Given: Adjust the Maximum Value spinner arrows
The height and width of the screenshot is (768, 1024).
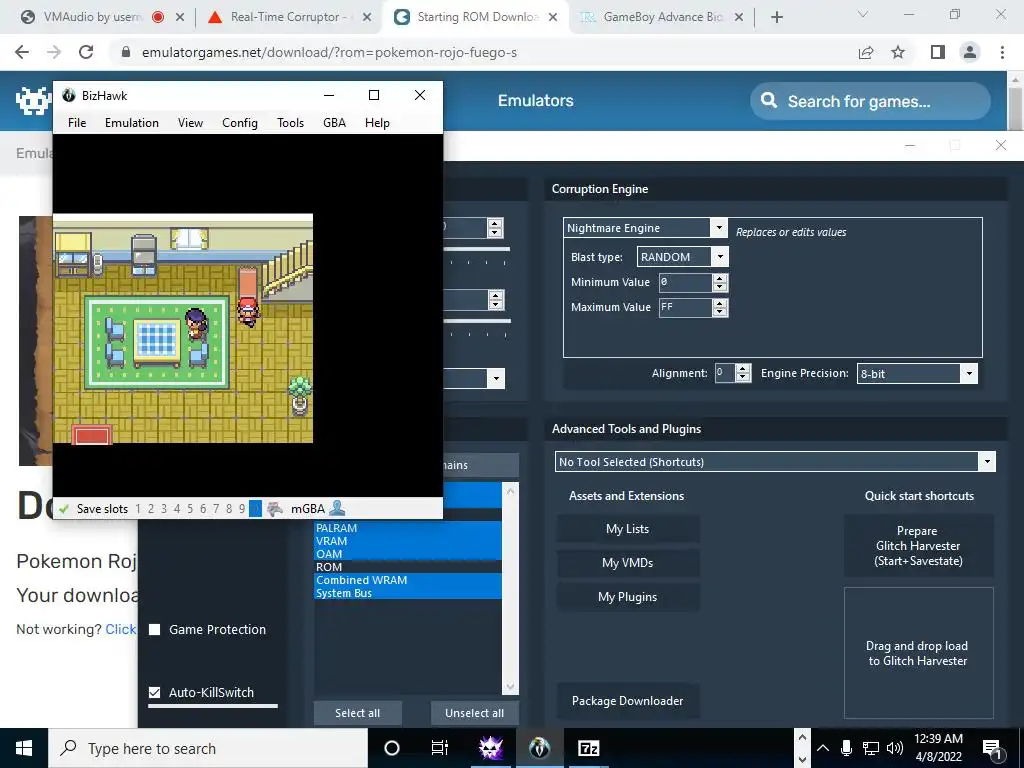Looking at the screenshot, I should 720,307.
